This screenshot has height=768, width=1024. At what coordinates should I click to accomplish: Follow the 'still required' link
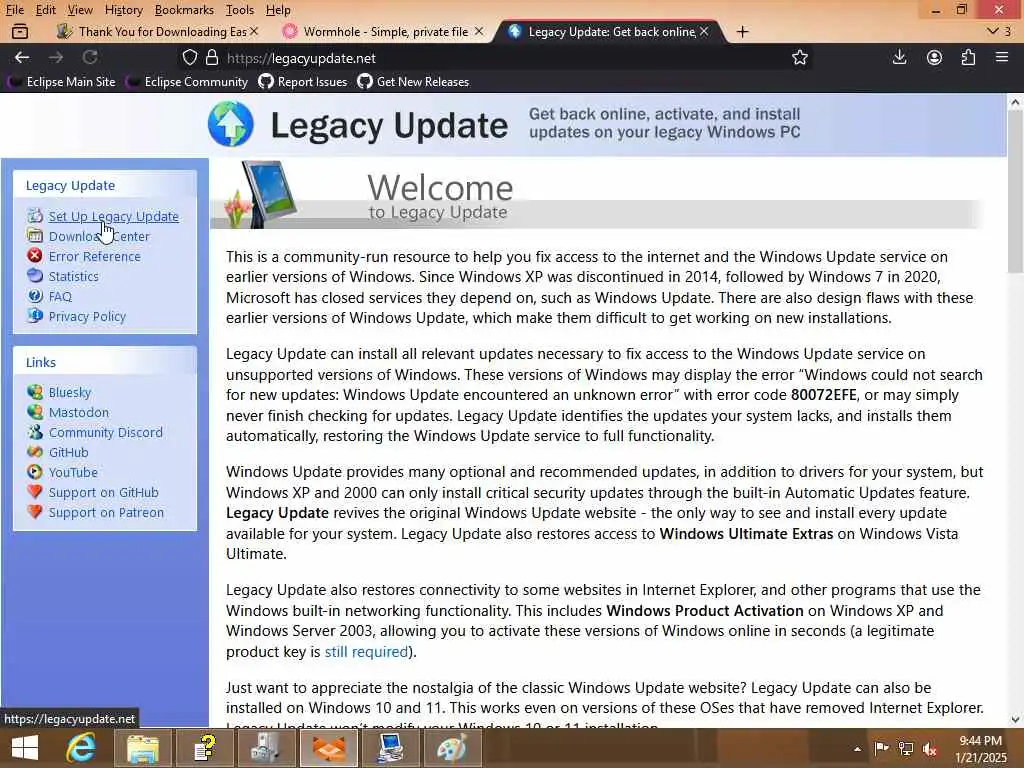366,651
